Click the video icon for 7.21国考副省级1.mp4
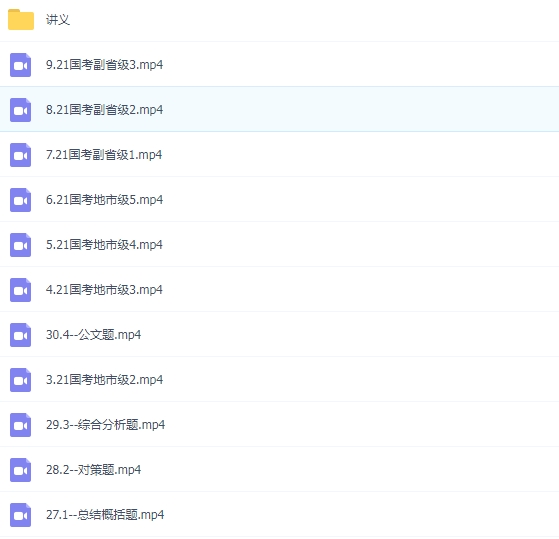Screen dimensions: 559x539 pos(20,155)
